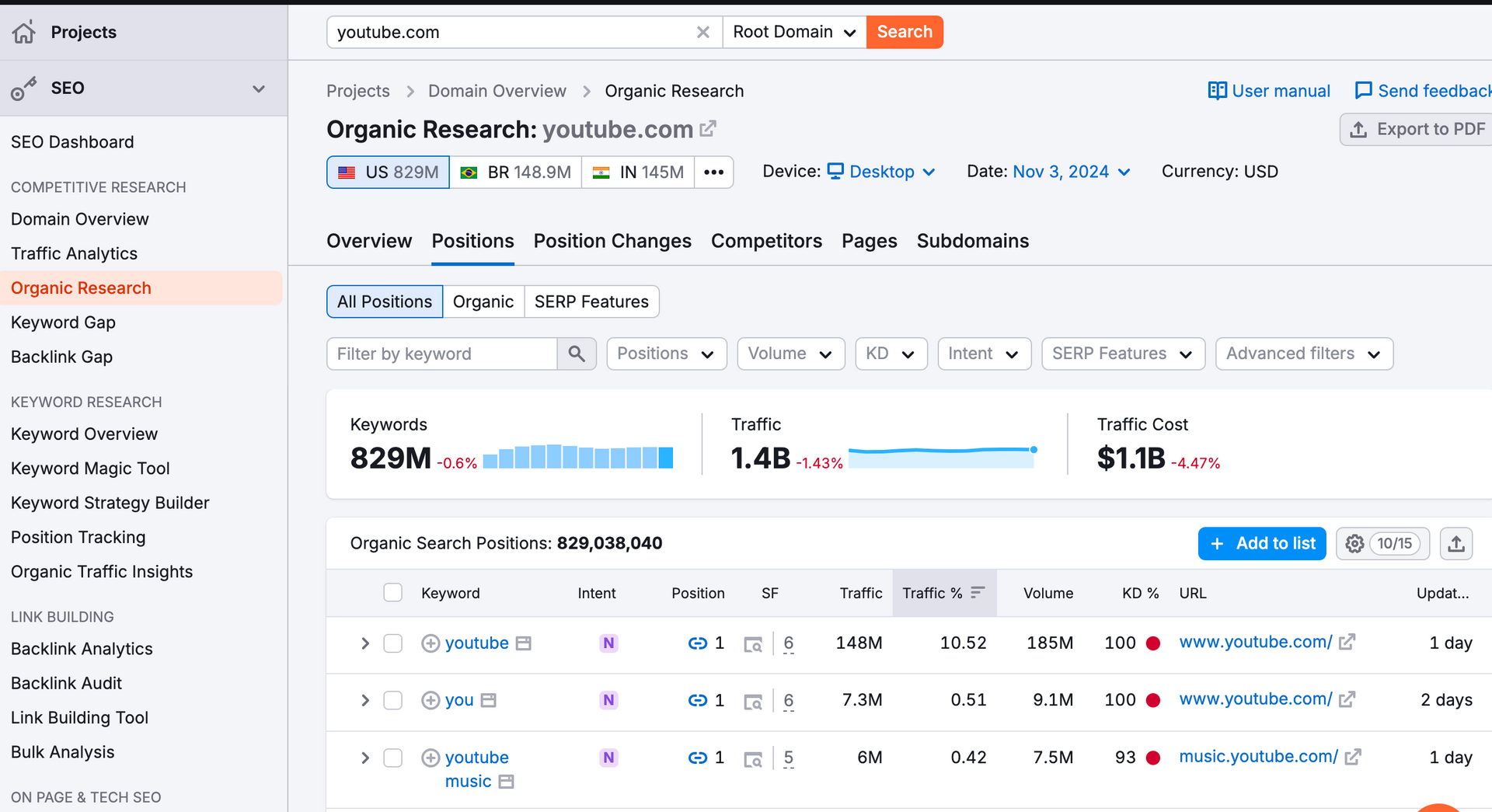This screenshot has height=812, width=1492.
Task: Collapse the SEO sidebar section
Action: click(259, 89)
